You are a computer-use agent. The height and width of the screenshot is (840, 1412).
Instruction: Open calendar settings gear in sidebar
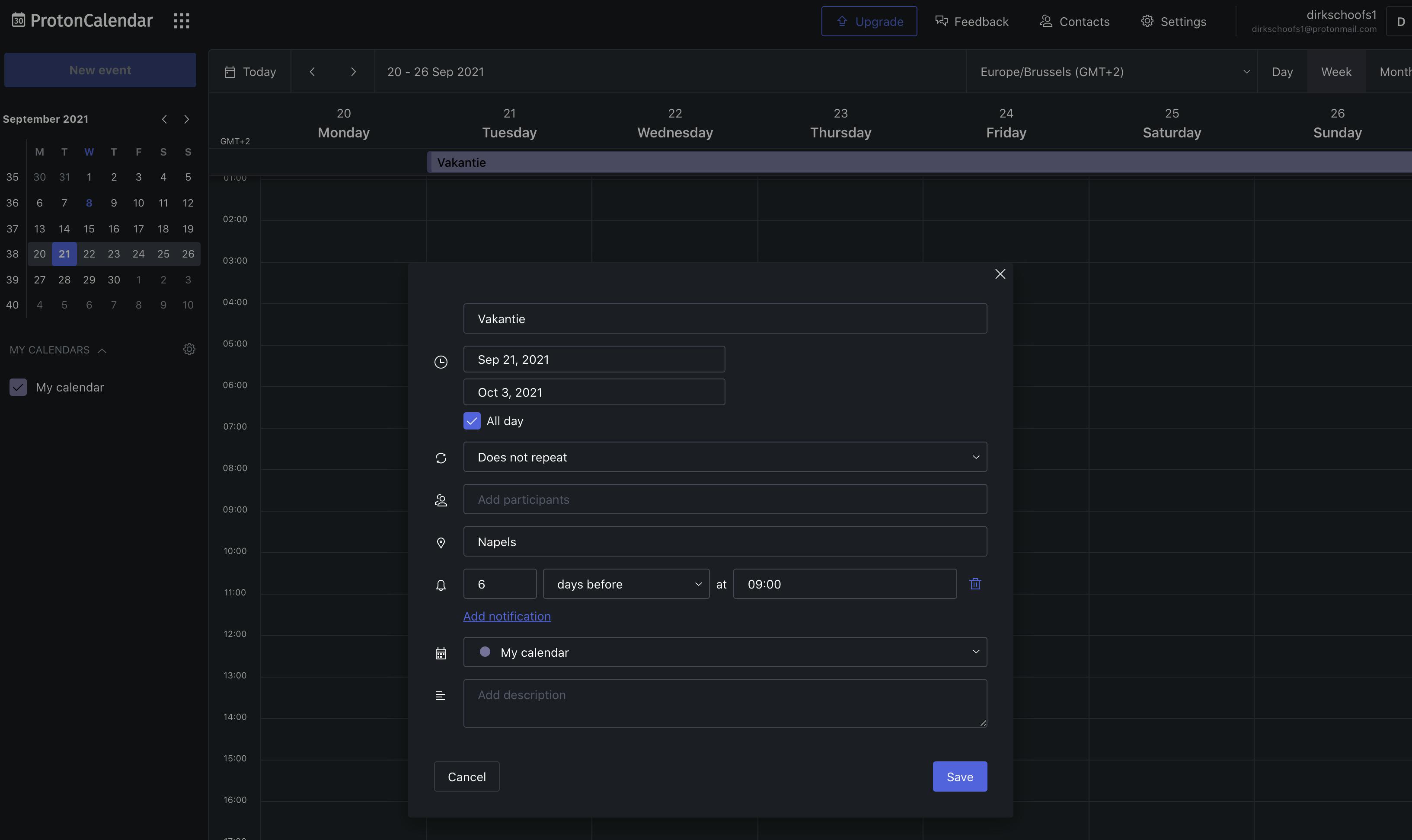(189, 349)
